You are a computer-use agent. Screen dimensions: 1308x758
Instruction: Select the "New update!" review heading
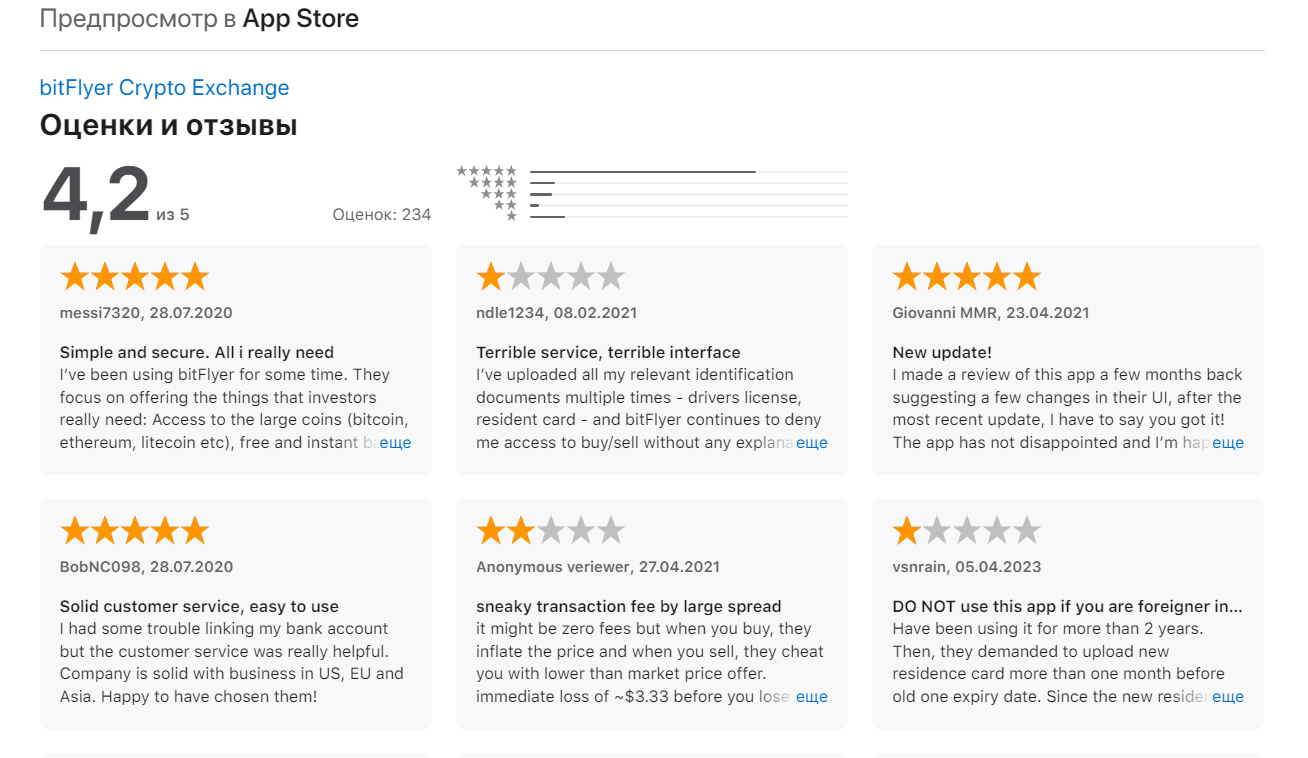pyautogui.click(x=941, y=352)
